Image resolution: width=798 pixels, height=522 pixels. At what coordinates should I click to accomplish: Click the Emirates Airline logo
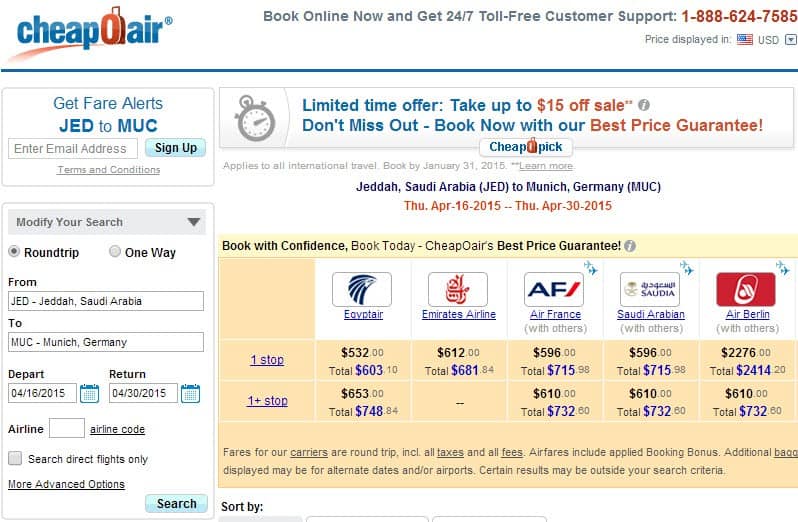(458, 289)
